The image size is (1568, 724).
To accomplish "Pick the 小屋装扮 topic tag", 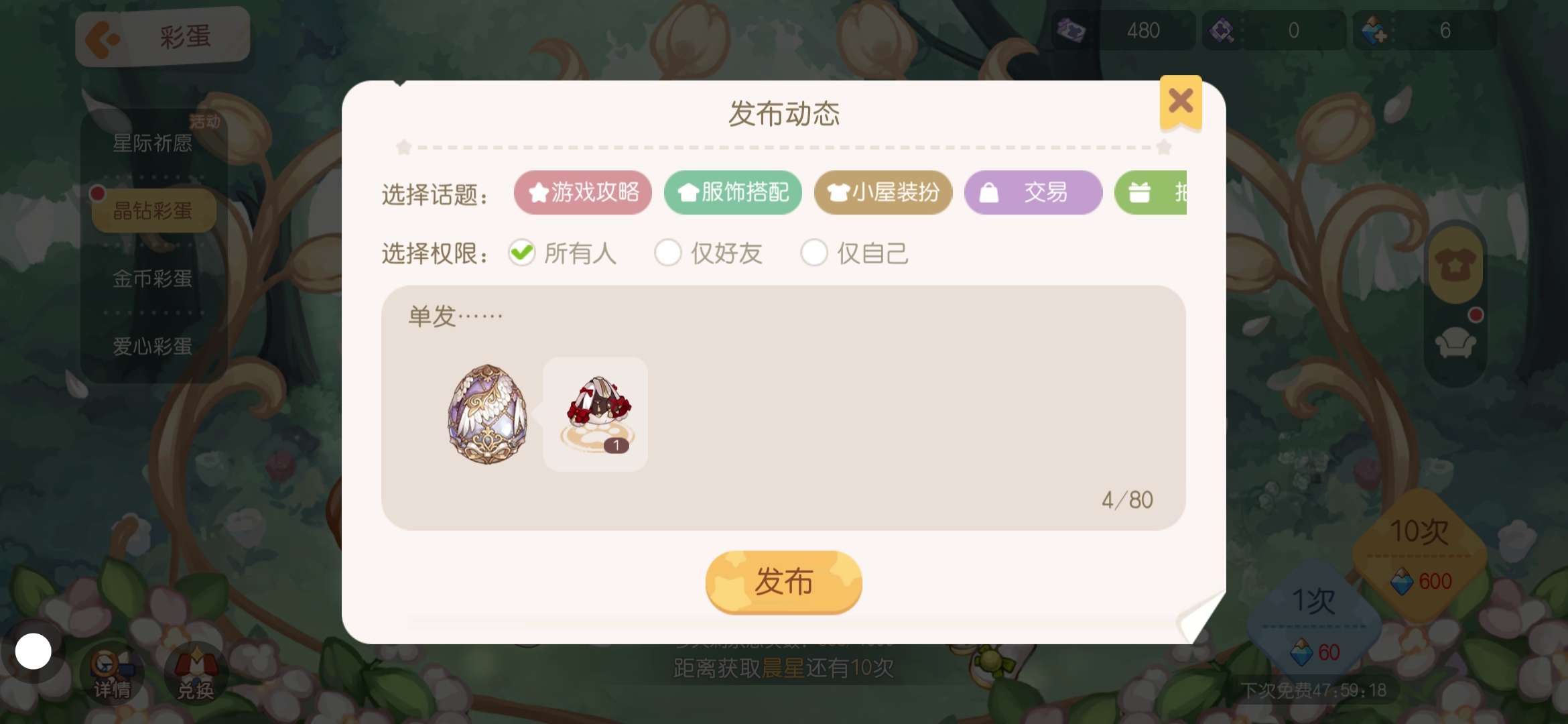I will [x=883, y=193].
